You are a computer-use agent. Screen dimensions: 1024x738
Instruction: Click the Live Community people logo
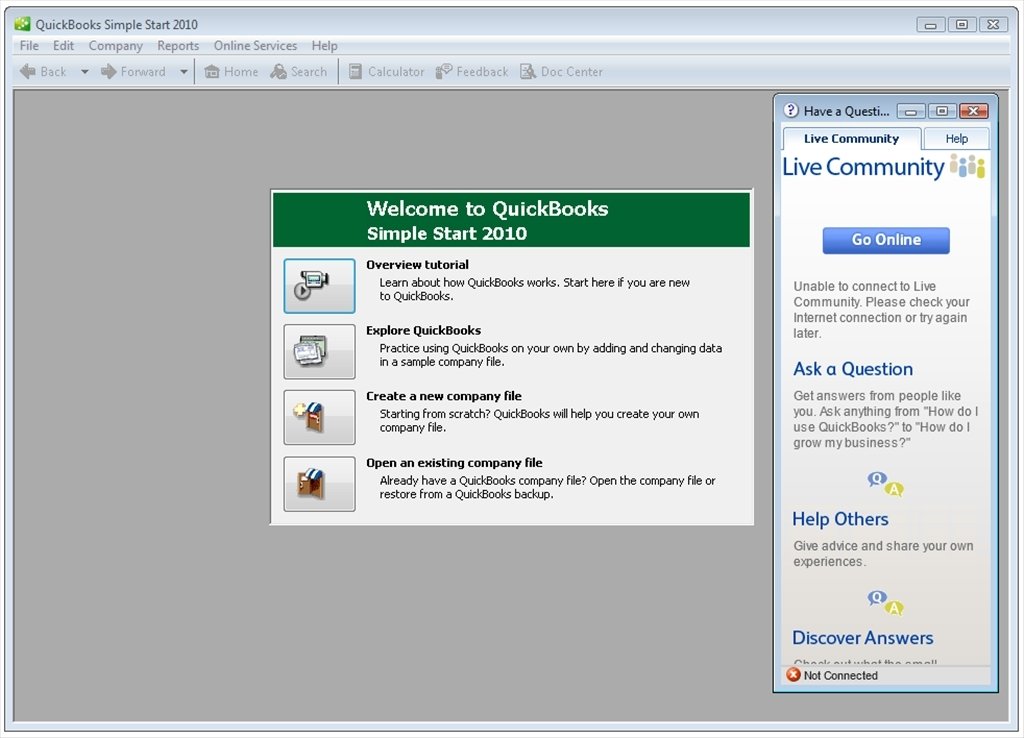pyautogui.click(x=967, y=166)
